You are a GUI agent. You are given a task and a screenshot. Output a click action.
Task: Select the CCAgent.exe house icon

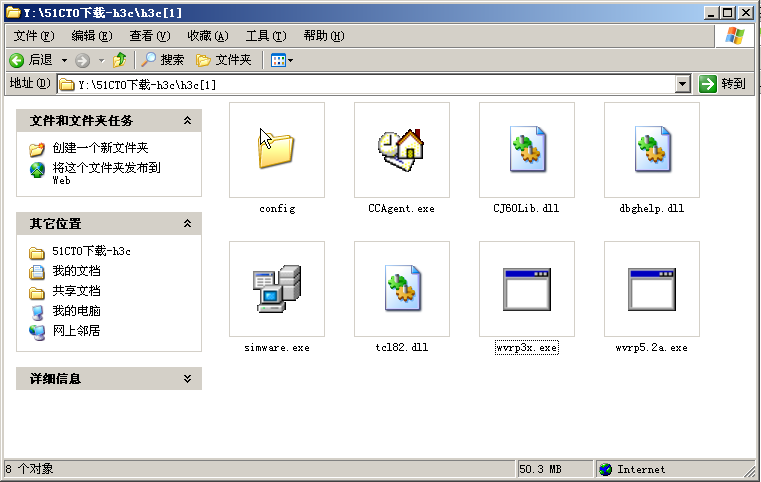click(x=402, y=150)
